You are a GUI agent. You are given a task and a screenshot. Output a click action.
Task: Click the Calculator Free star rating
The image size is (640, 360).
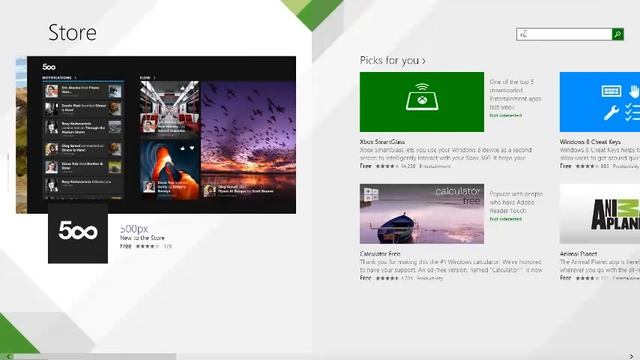[x=387, y=278]
